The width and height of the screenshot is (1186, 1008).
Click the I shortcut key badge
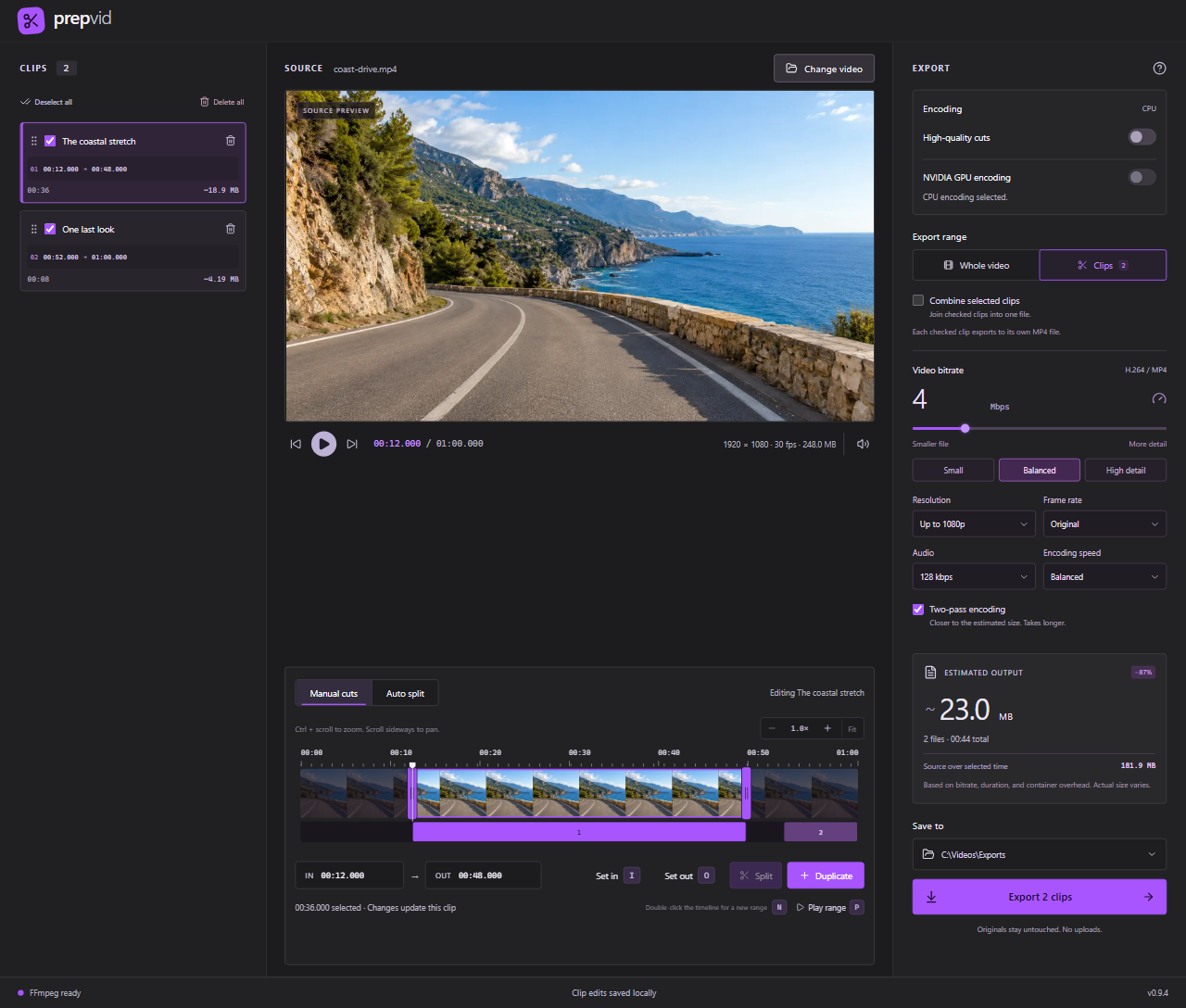[632, 876]
